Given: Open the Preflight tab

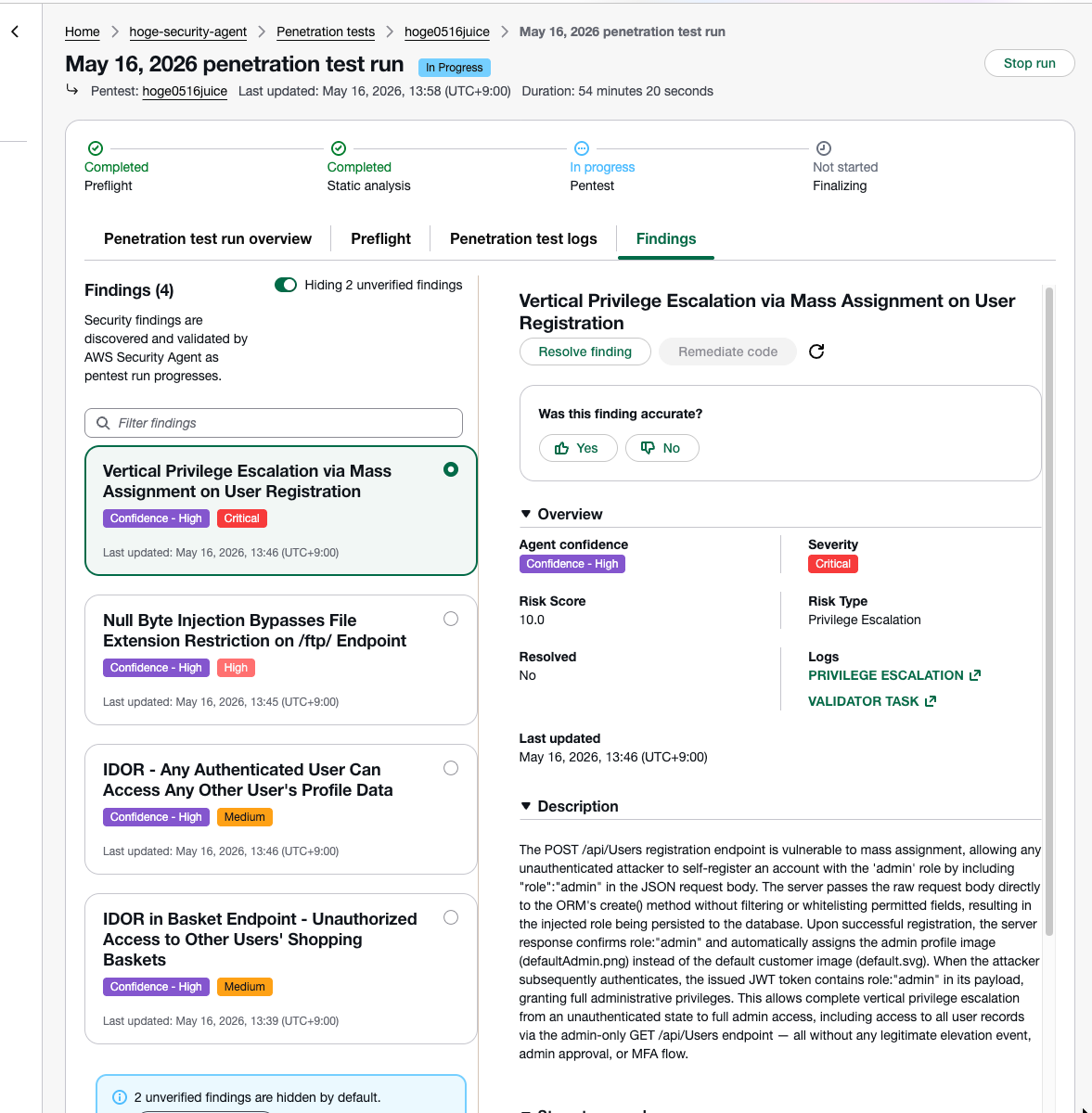Looking at the screenshot, I should point(380,238).
